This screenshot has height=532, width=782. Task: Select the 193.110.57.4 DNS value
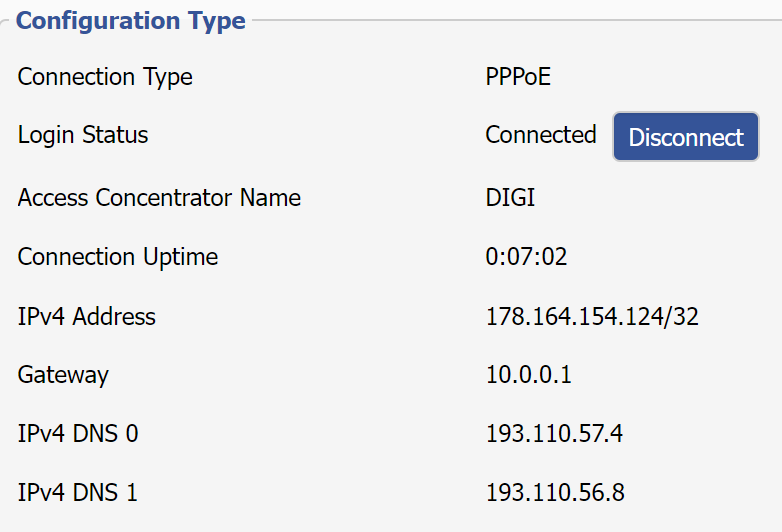point(554,434)
